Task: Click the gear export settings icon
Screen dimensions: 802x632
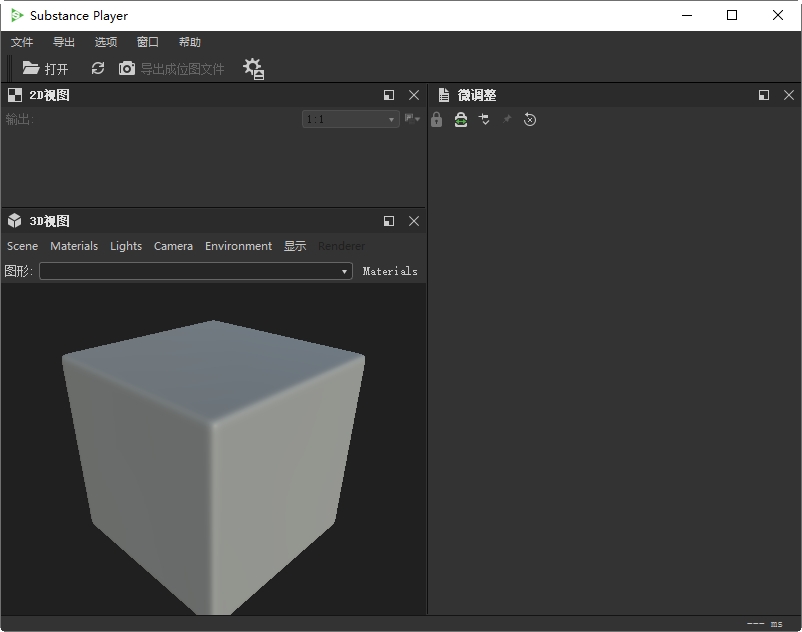Action: (x=253, y=68)
